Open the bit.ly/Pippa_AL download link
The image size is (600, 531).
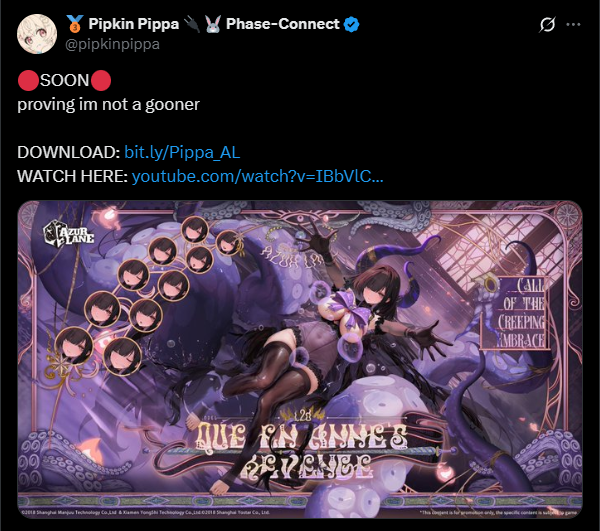pos(182,152)
